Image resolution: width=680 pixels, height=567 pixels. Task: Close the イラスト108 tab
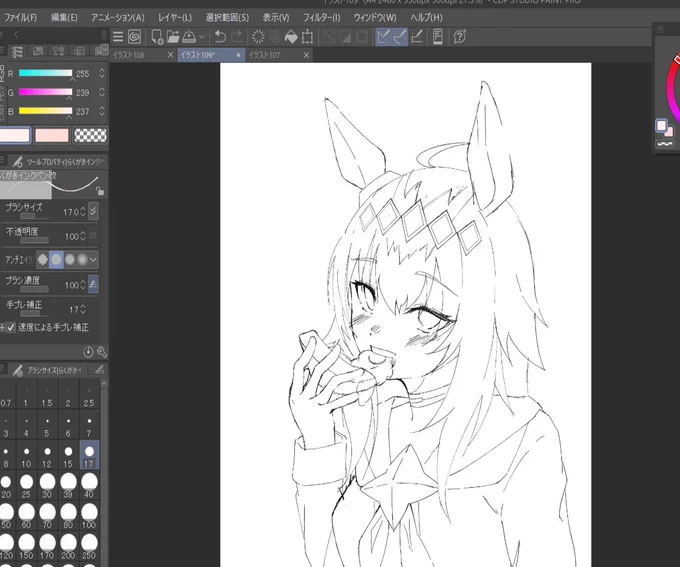[x=170, y=55]
